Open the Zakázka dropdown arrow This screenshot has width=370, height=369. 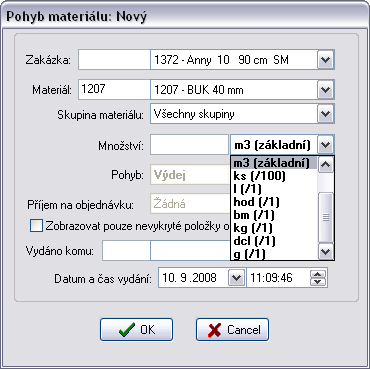coord(325,60)
